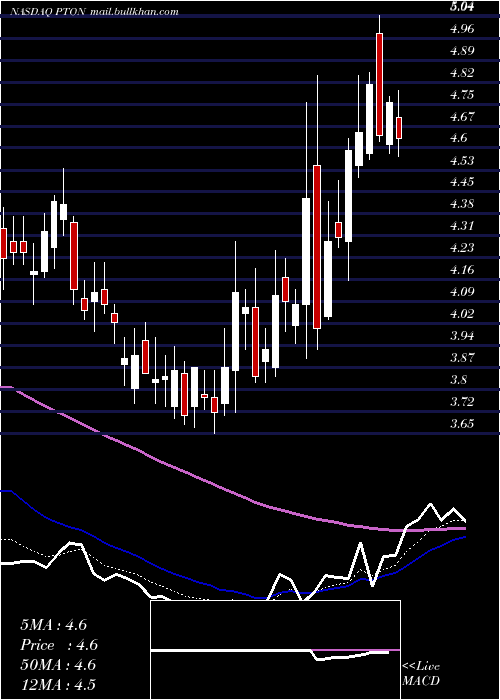Image resolution: width=500 pixels, height=700 pixels.
Task: Click the 4.31 price axis label
Action: 462,226
